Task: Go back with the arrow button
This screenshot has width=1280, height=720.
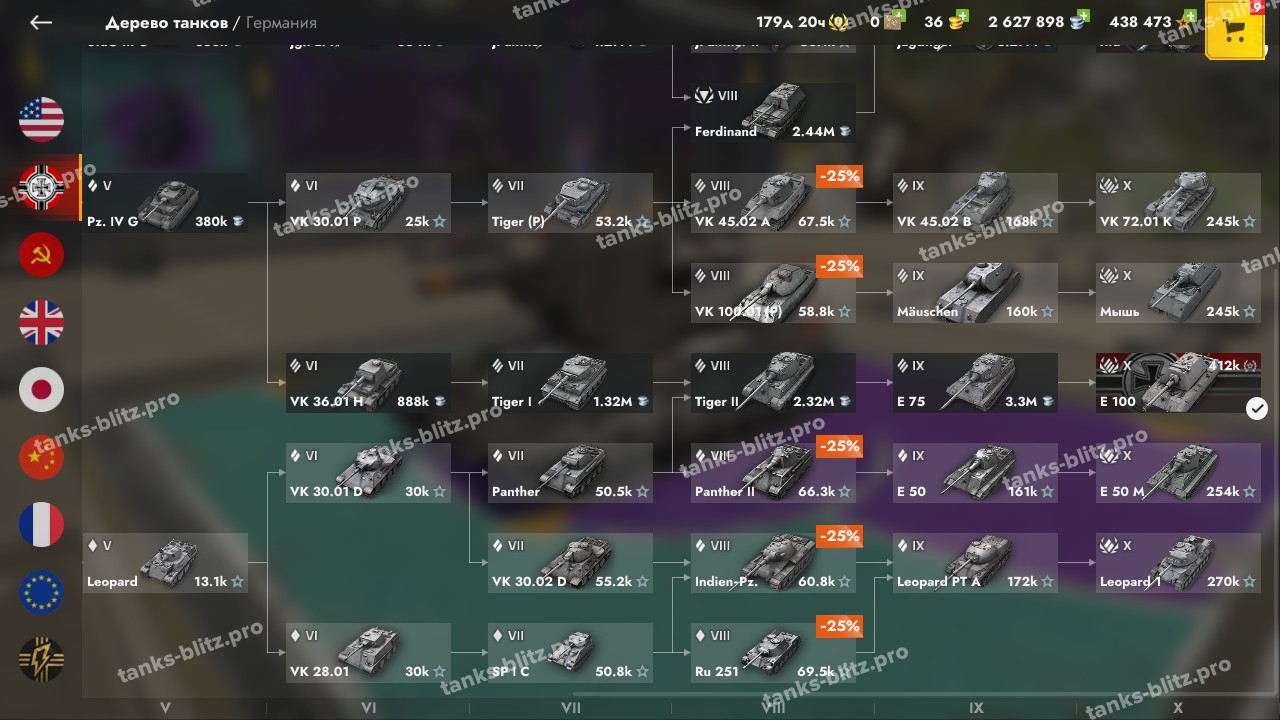Action: (x=41, y=22)
